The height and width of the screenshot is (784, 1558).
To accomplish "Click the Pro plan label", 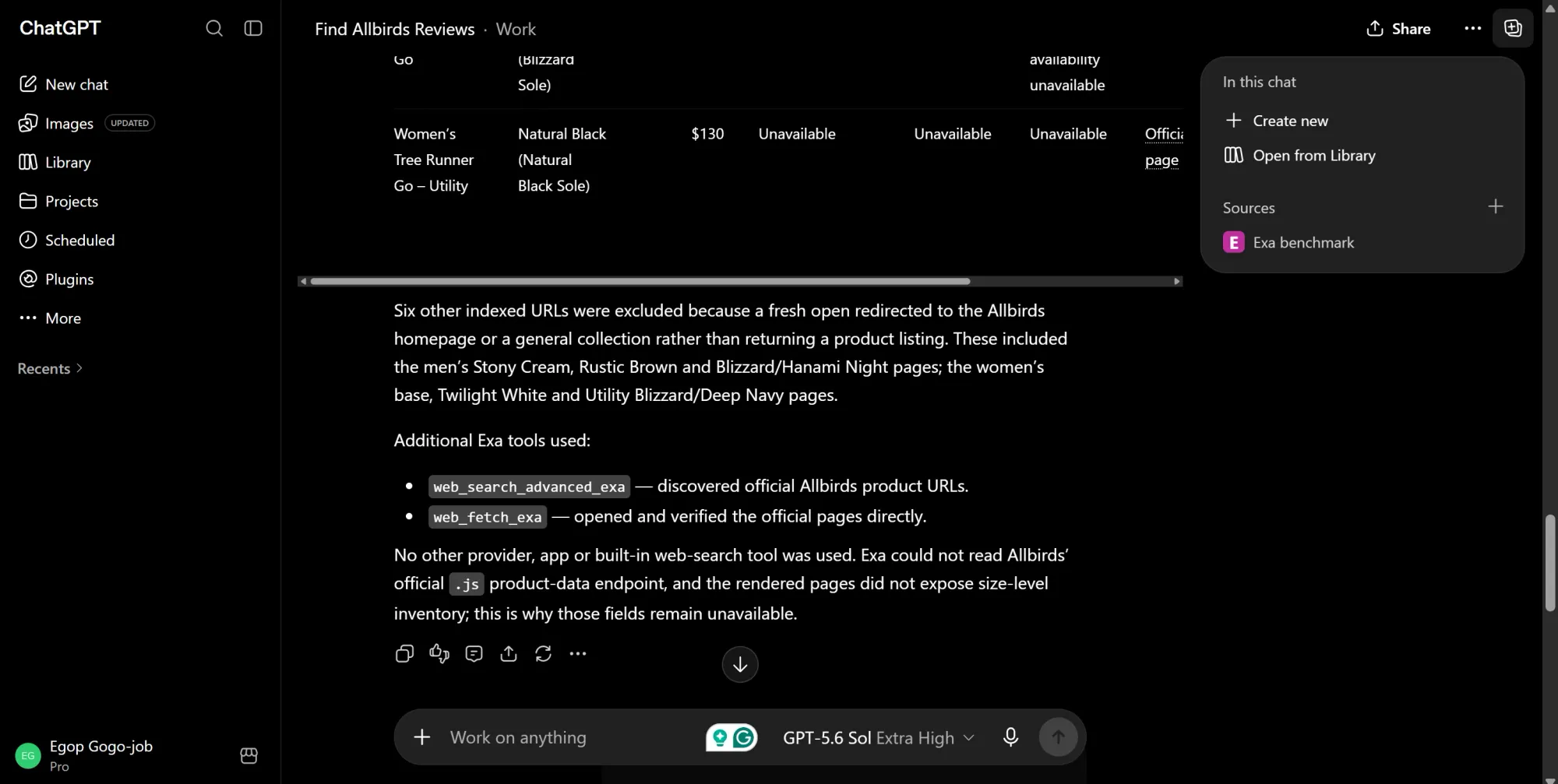I will click(59, 767).
